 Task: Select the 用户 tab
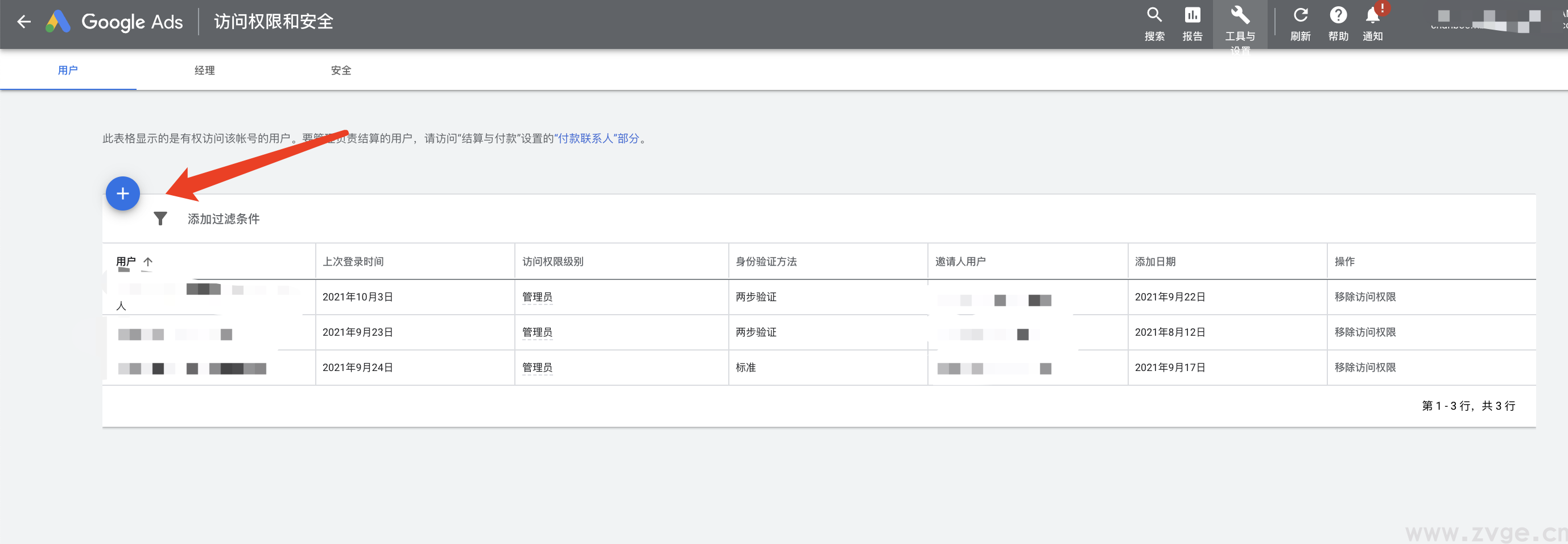tap(68, 70)
